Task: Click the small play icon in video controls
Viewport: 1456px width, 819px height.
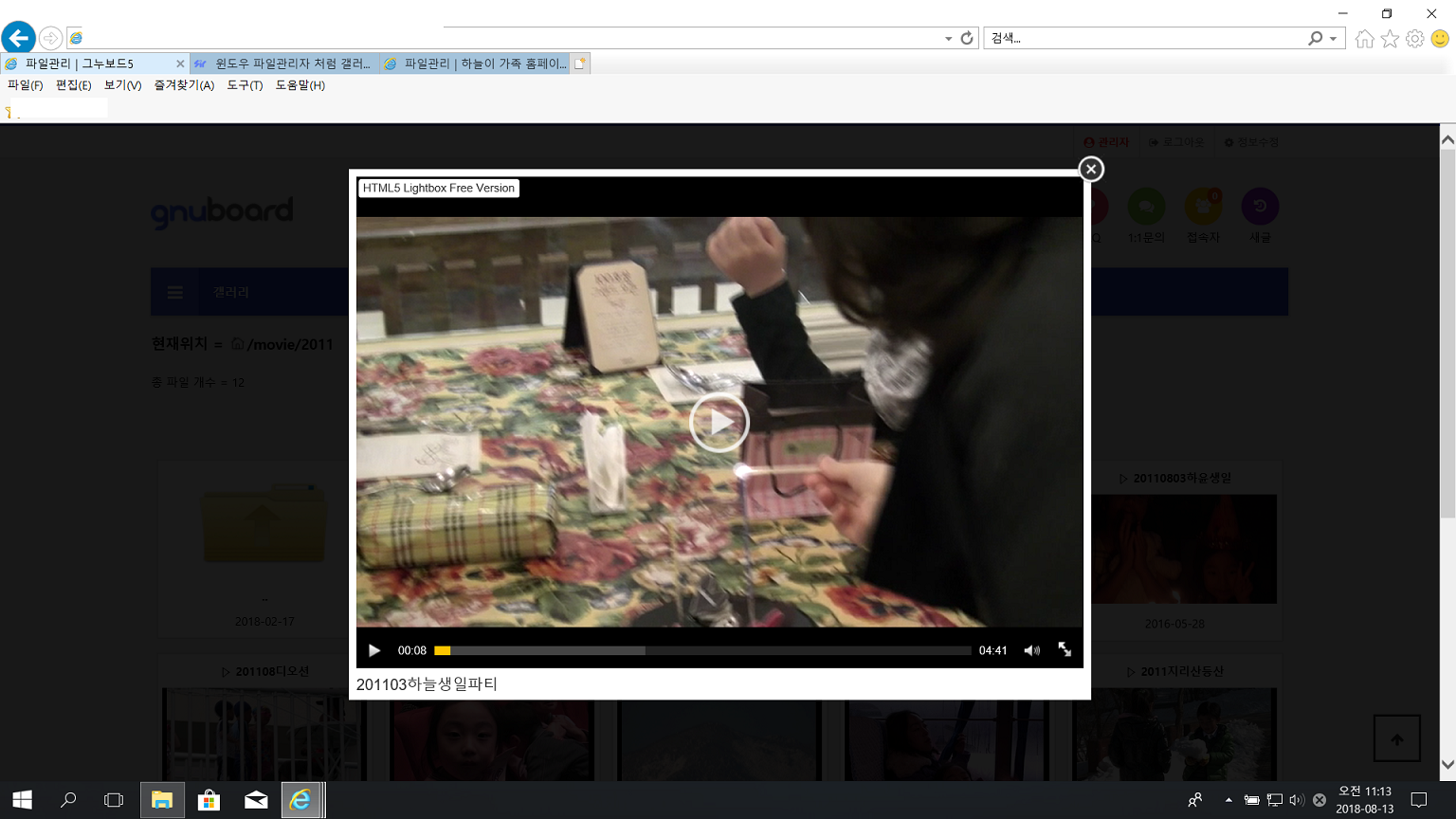Action: point(374,650)
